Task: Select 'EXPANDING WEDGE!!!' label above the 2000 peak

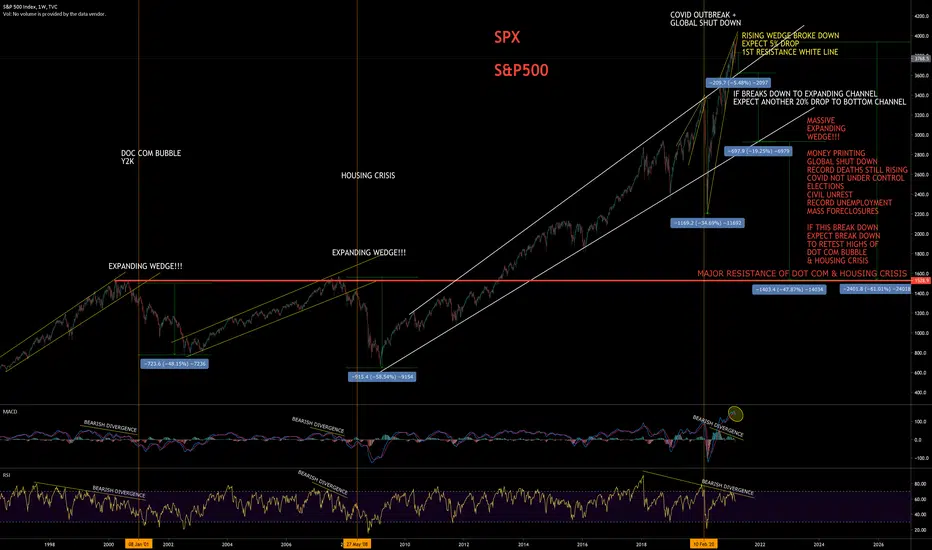Action: coord(145,266)
